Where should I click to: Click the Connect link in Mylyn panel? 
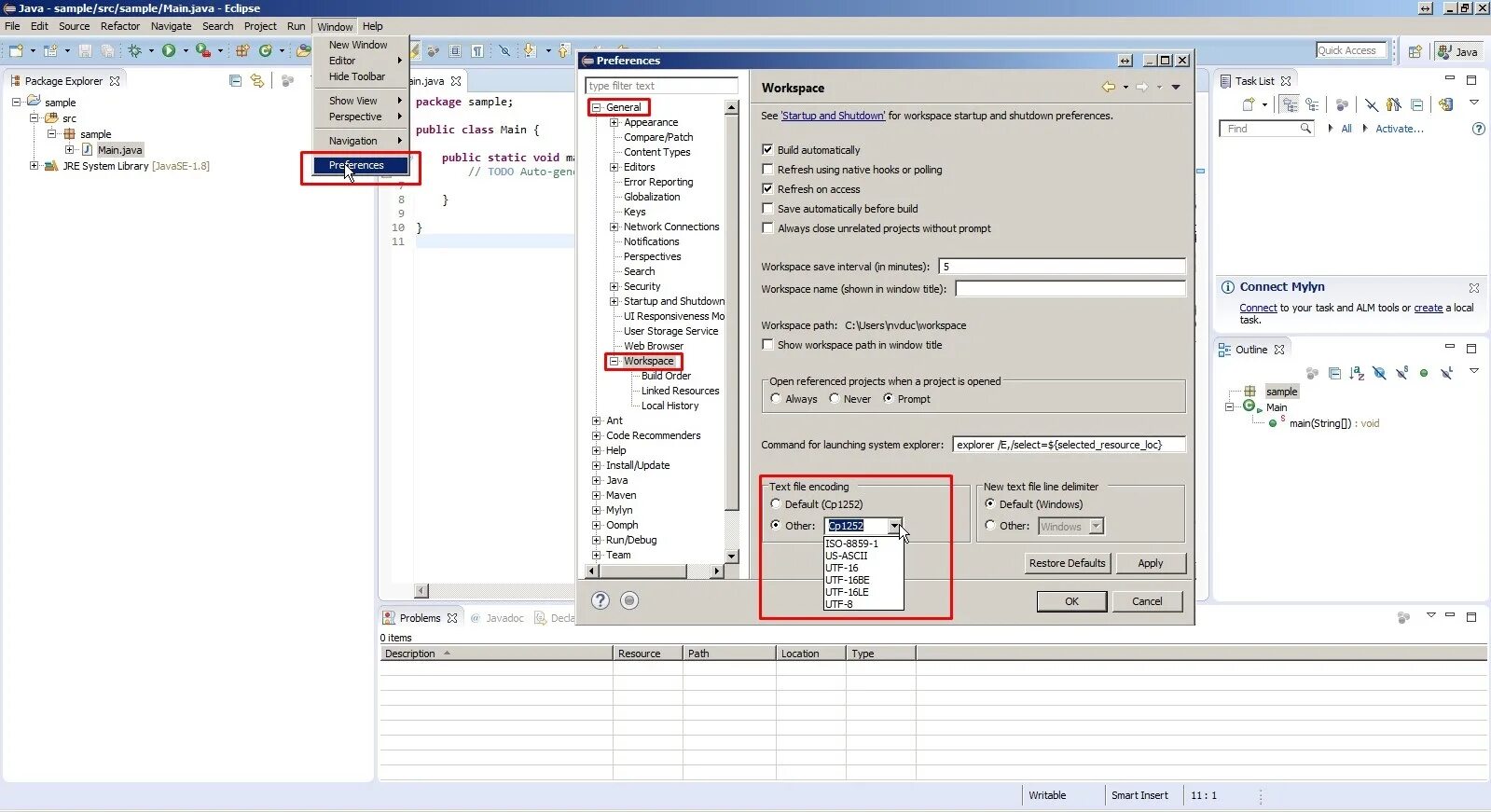[x=1258, y=308]
